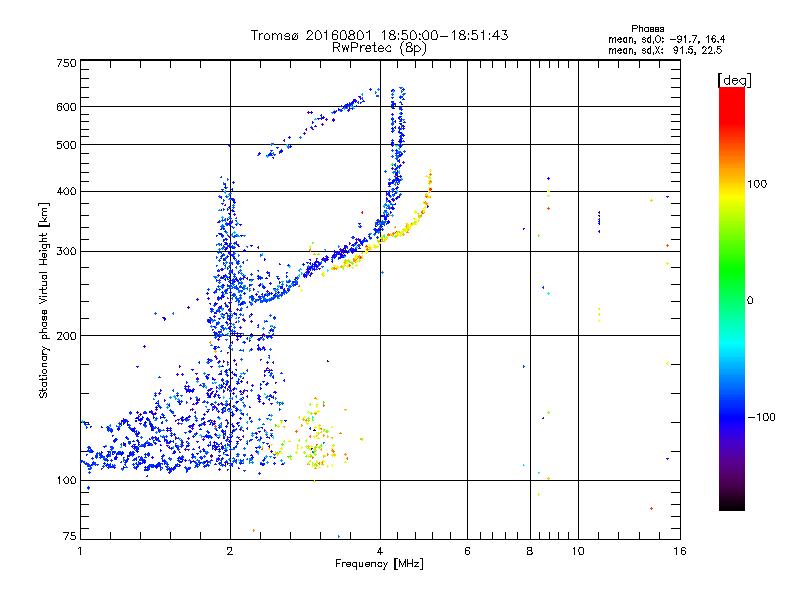Image resolution: width=800 pixels, height=600 pixels.
Task: Click the 'mean, sd,O: -91.7, 16.4' line
Action: tap(666, 39)
